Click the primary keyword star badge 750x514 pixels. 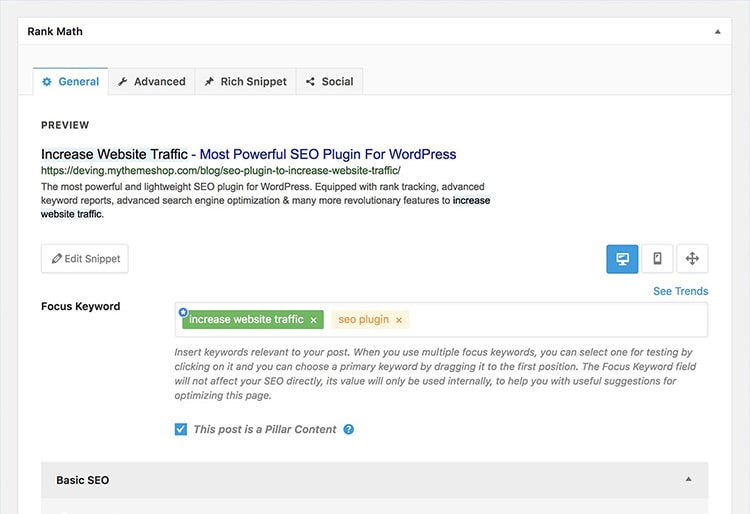click(x=183, y=312)
